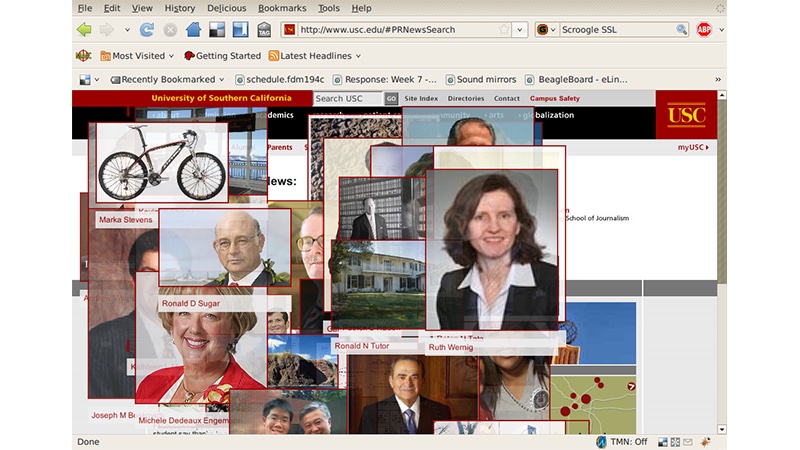Reload the page with the blue arrow
Image resolution: width=800 pixels, height=450 pixels.
pos(147,30)
